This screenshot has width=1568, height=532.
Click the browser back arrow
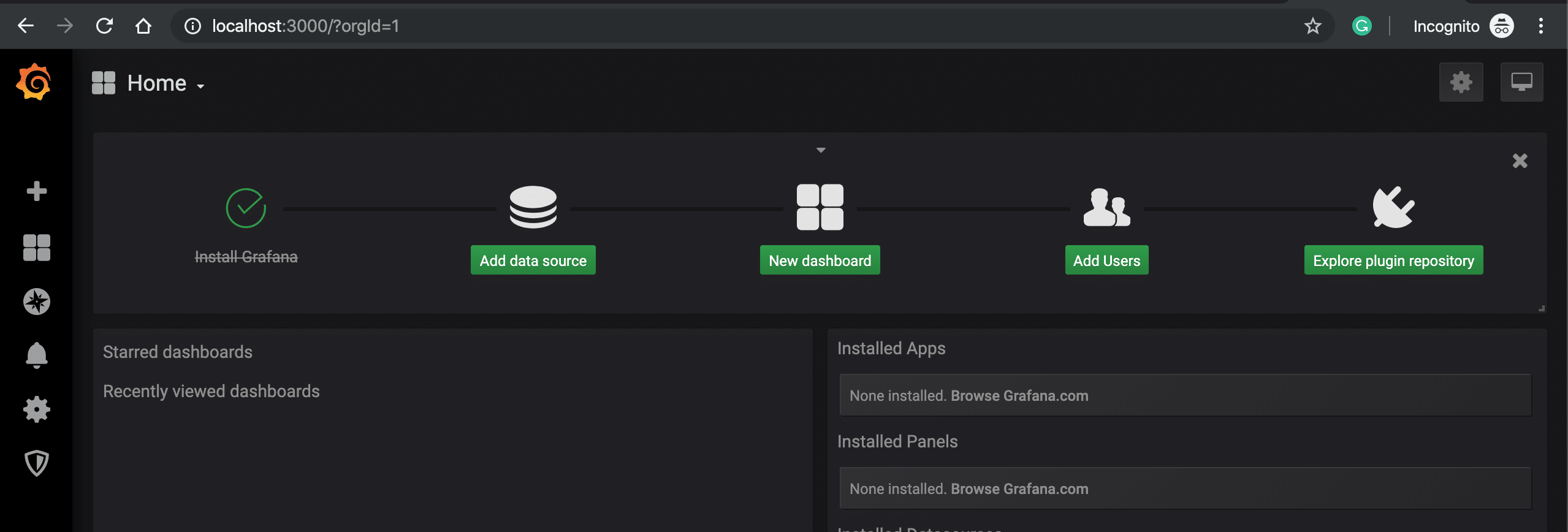[x=26, y=26]
